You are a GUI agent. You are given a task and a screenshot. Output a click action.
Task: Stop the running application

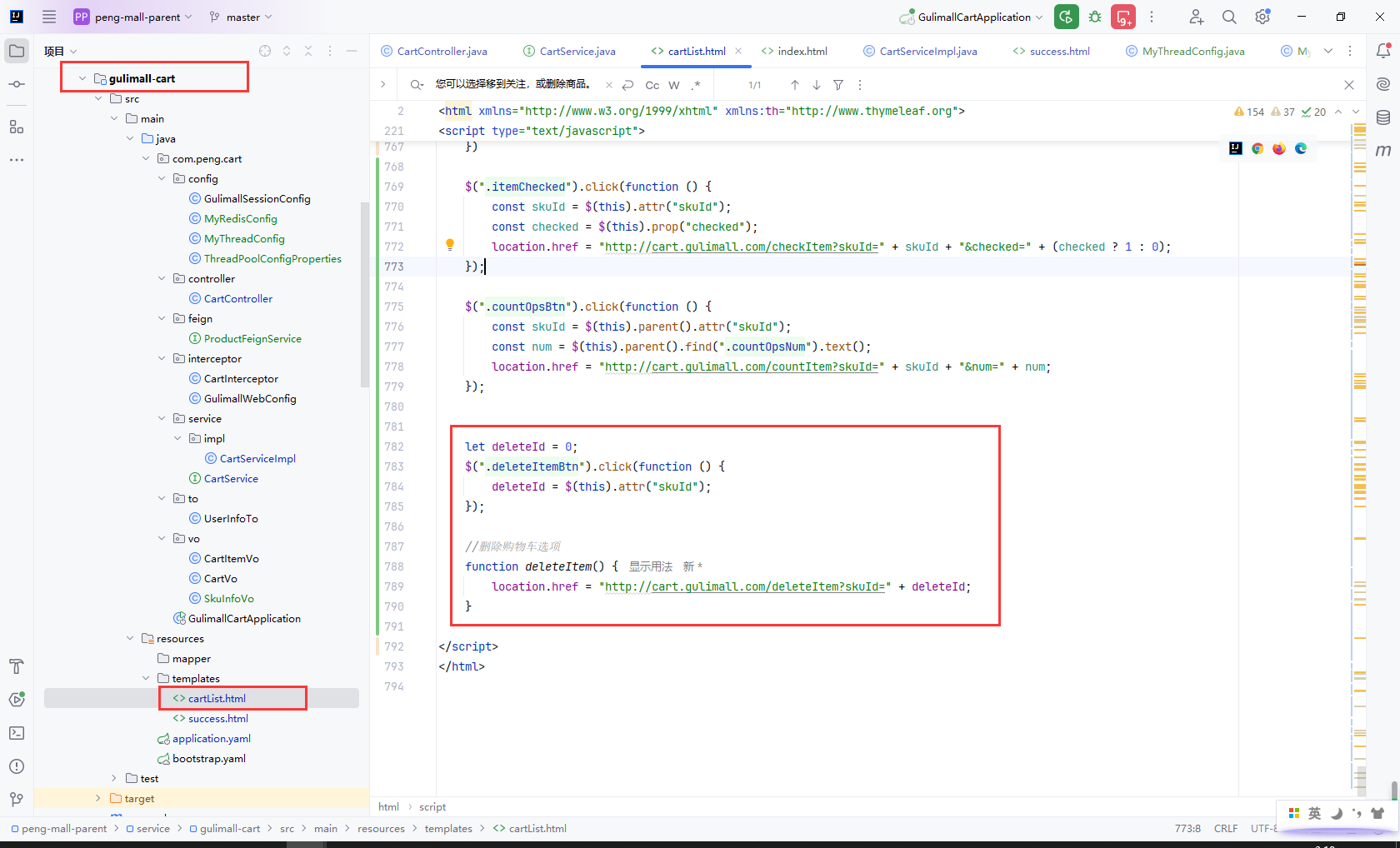pos(1123,17)
